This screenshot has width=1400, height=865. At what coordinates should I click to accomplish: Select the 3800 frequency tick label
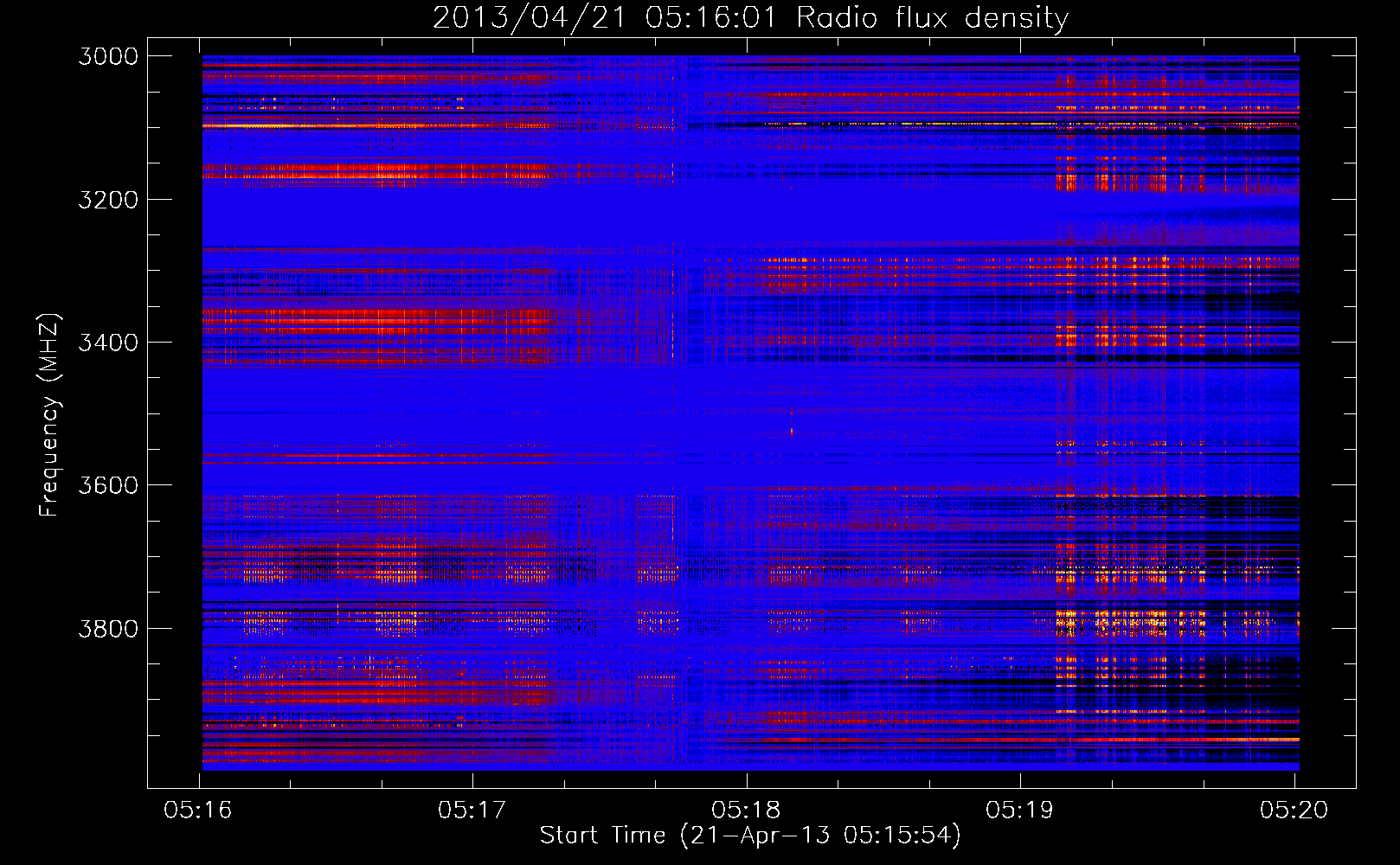108,628
